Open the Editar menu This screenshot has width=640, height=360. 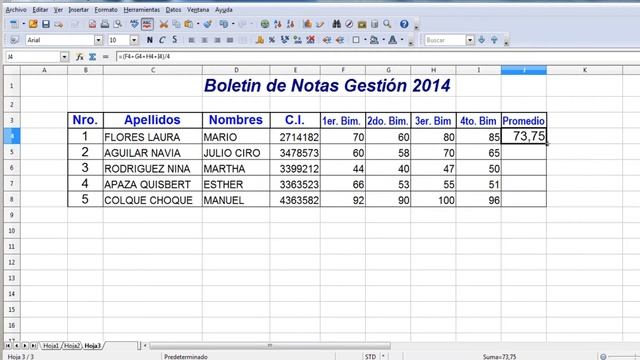click(40, 9)
